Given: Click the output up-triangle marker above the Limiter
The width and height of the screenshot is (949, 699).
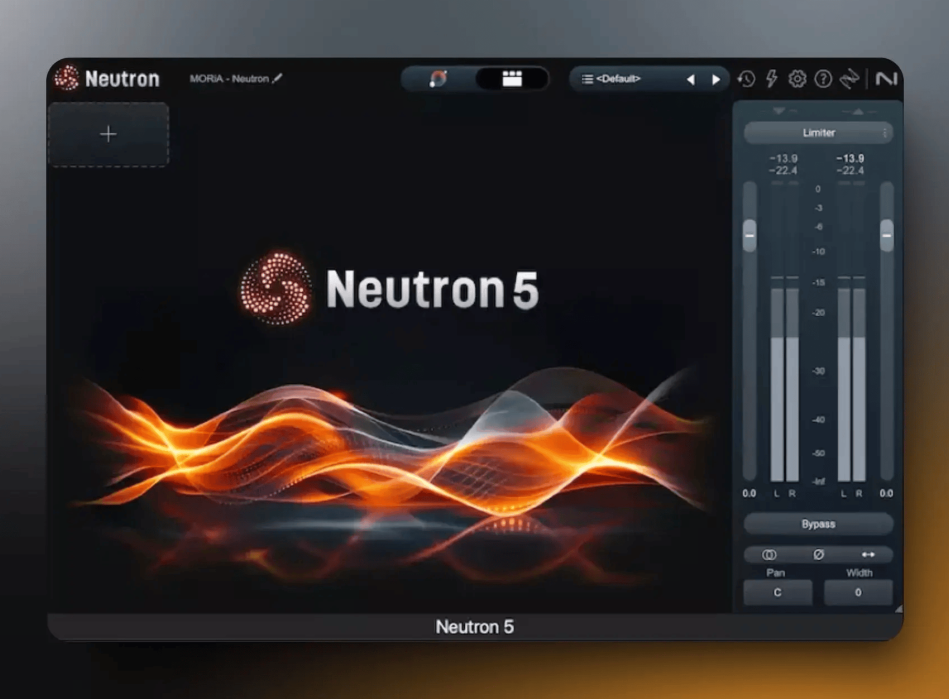Looking at the screenshot, I should 858,111.
